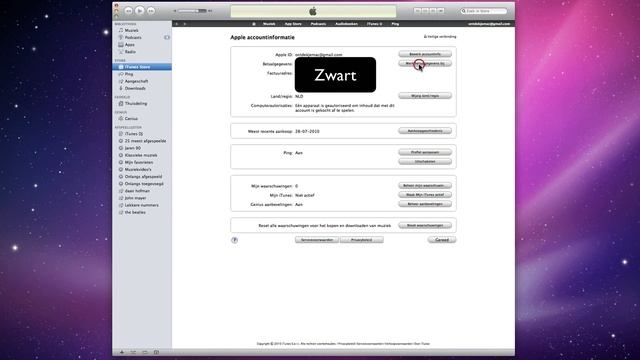Click the Podcasts unplayed count badge
This screenshot has height=360, width=640.
pyautogui.click(x=167, y=38)
